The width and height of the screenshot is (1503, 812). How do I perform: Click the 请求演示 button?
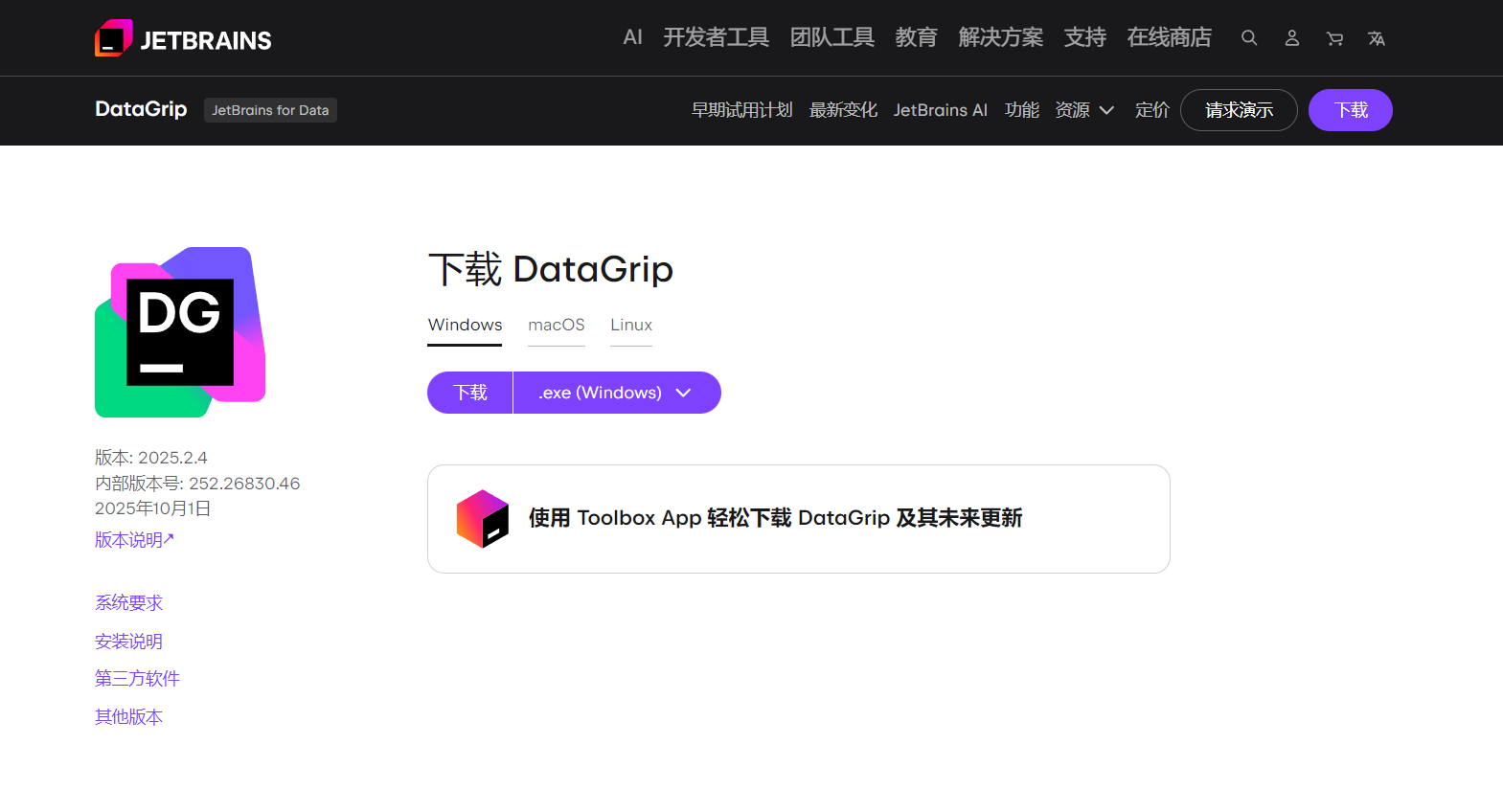tap(1239, 110)
